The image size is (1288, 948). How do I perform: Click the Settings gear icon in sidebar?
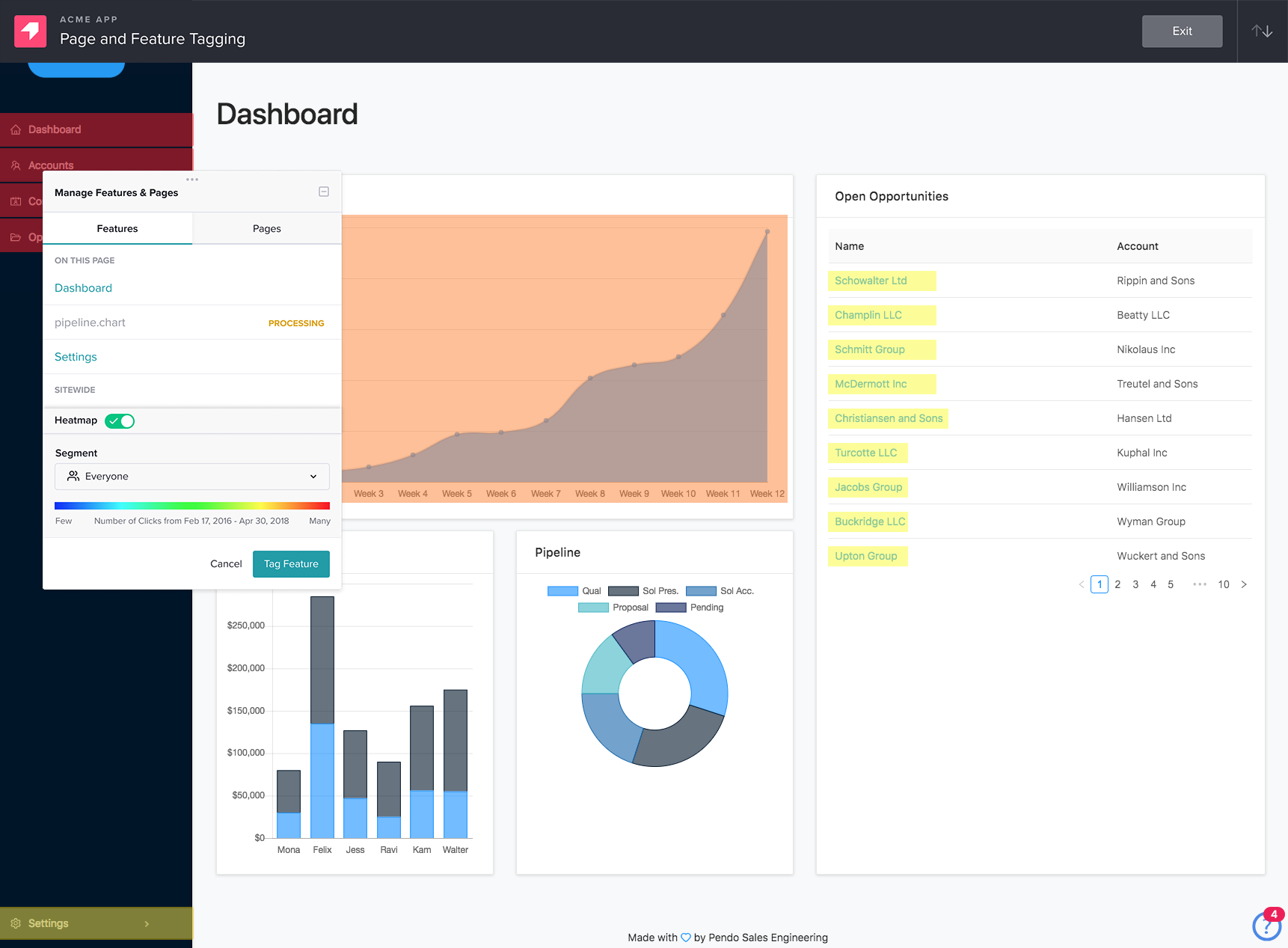tap(16, 923)
